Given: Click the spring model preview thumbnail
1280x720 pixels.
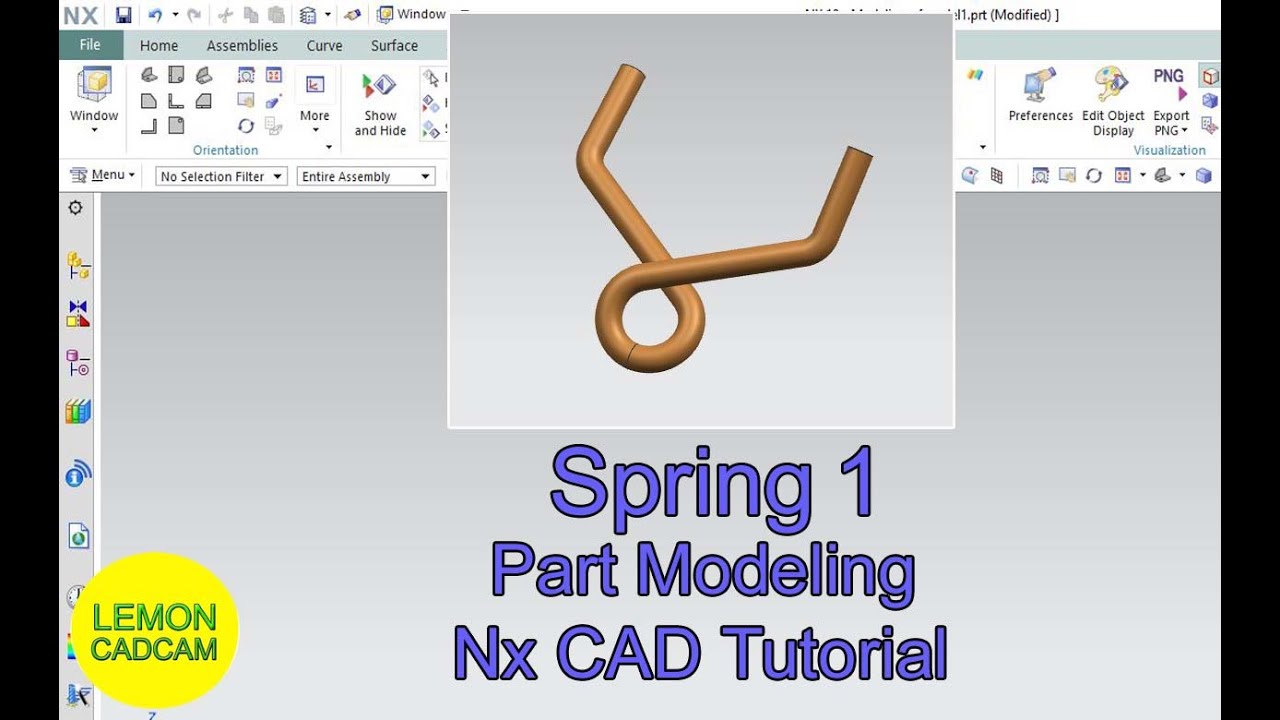Looking at the screenshot, I should tap(701, 221).
